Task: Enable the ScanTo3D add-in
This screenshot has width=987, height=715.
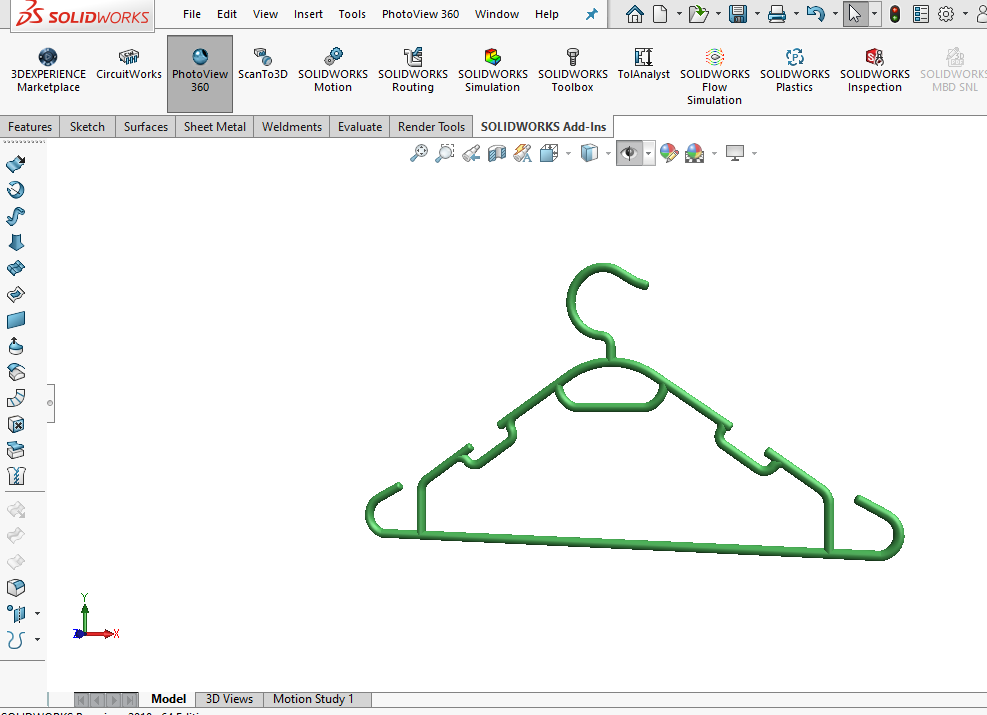Action: point(262,64)
